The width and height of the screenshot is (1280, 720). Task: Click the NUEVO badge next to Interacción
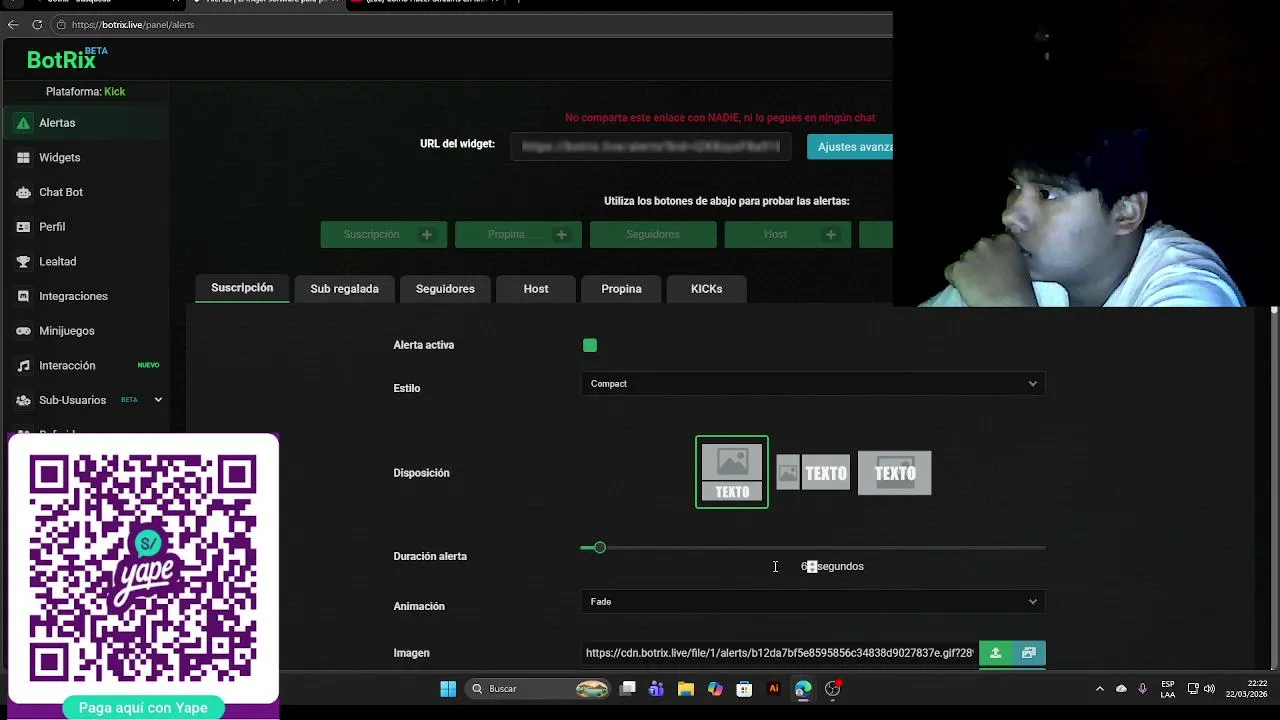(x=148, y=366)
